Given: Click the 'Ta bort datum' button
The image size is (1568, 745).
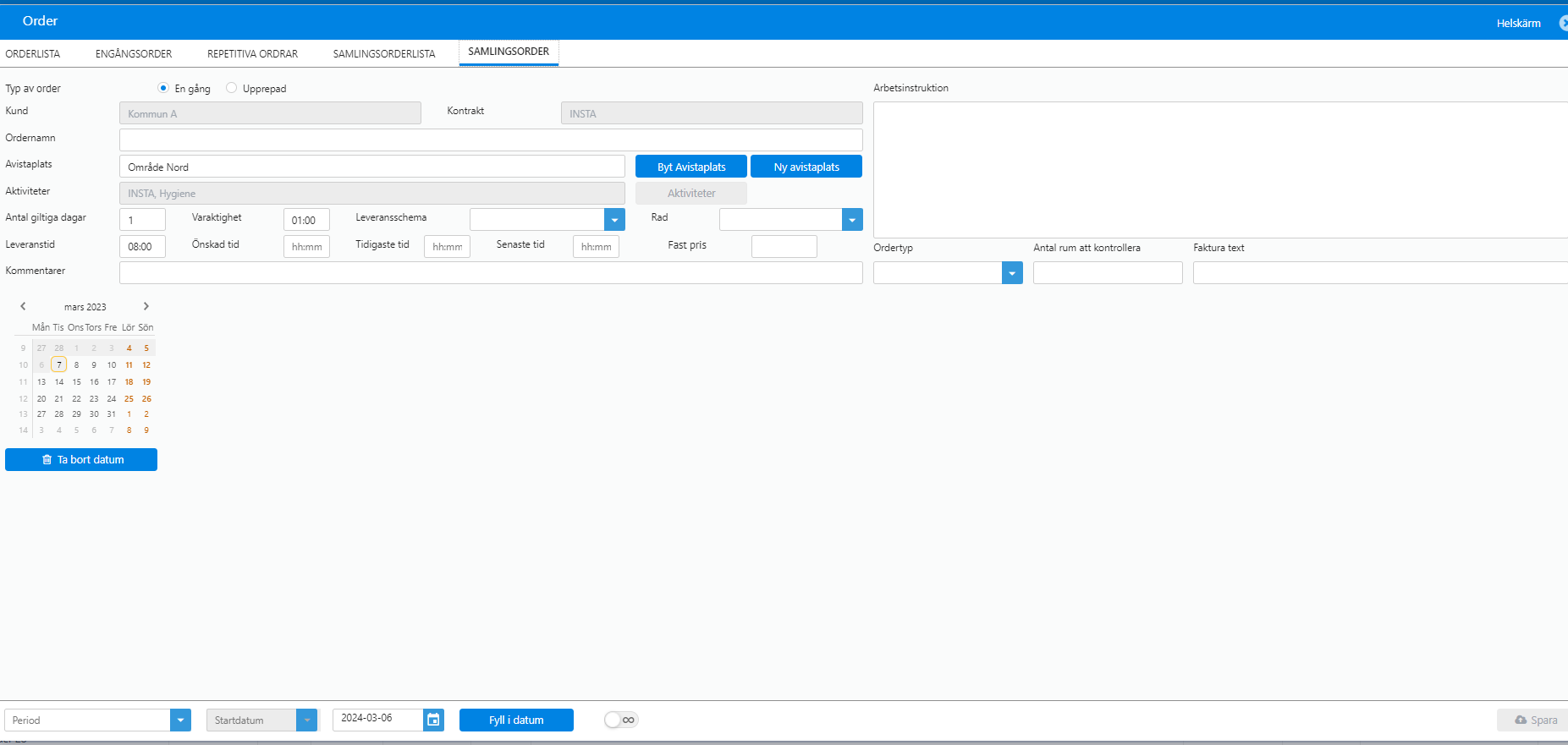Looking at the screenshot, I should [x=81, y=459].
